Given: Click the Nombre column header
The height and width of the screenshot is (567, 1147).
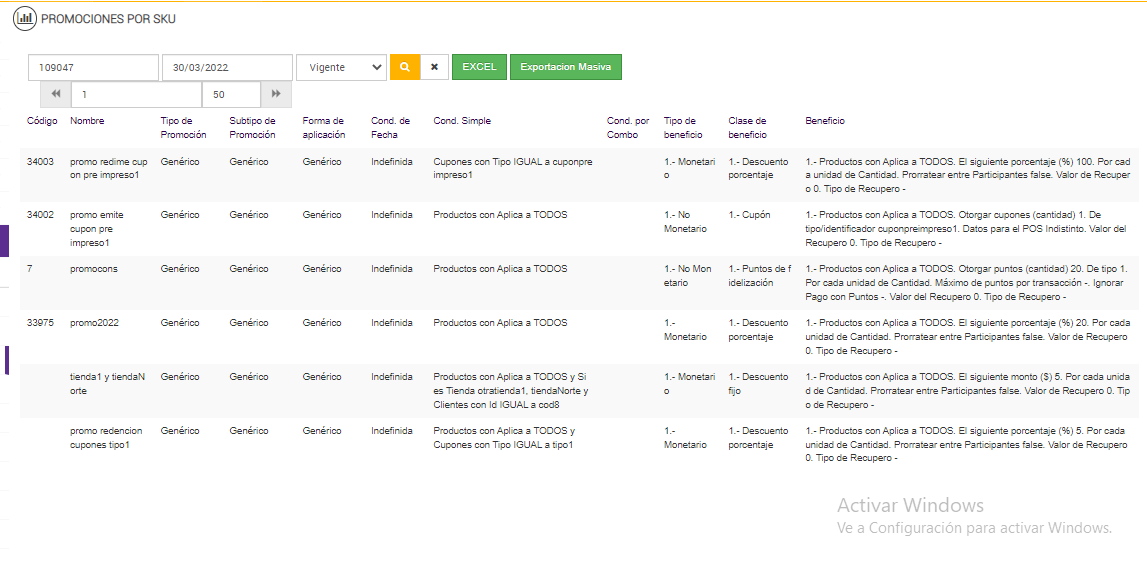Looking at the screenshot, I should tap(87, 121).
